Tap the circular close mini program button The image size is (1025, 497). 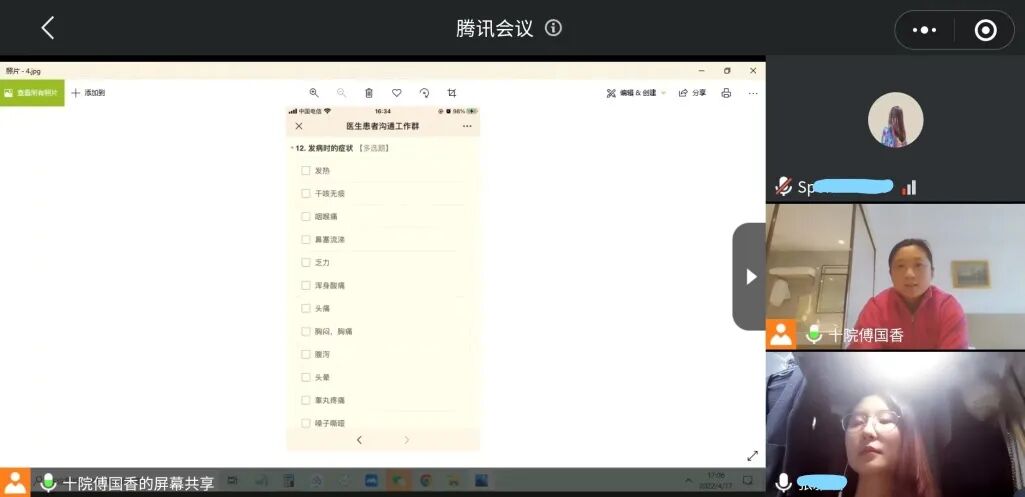point(985,30)
